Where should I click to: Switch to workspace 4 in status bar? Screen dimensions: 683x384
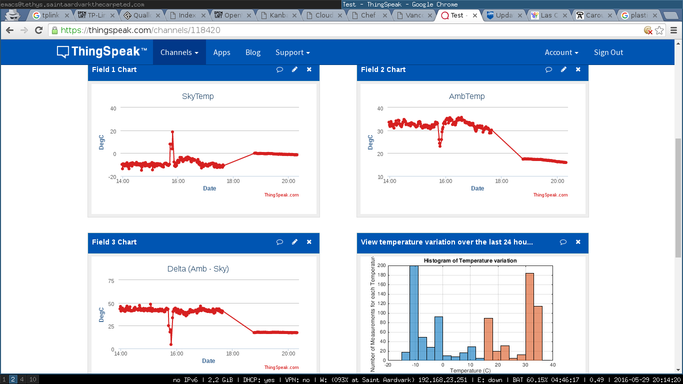click(x=22, y=380)
